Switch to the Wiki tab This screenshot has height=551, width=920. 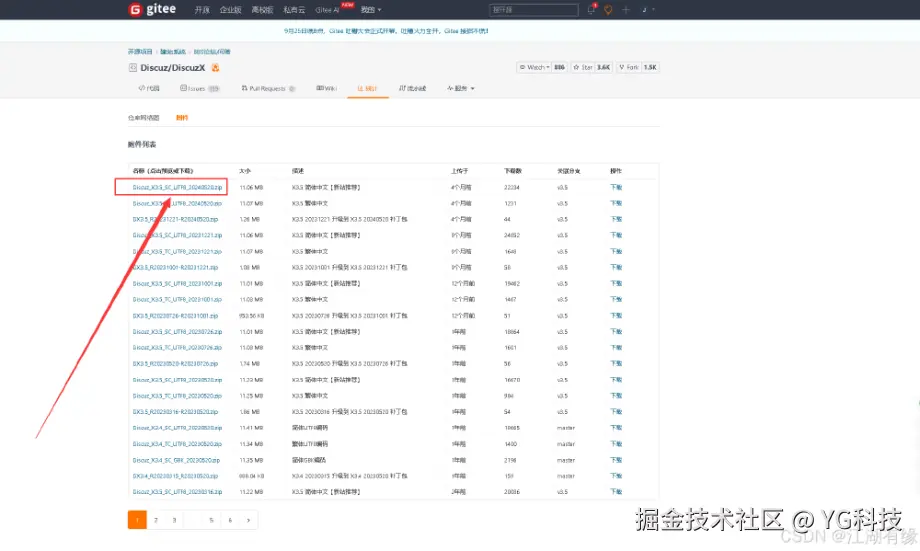click(326, 89)
